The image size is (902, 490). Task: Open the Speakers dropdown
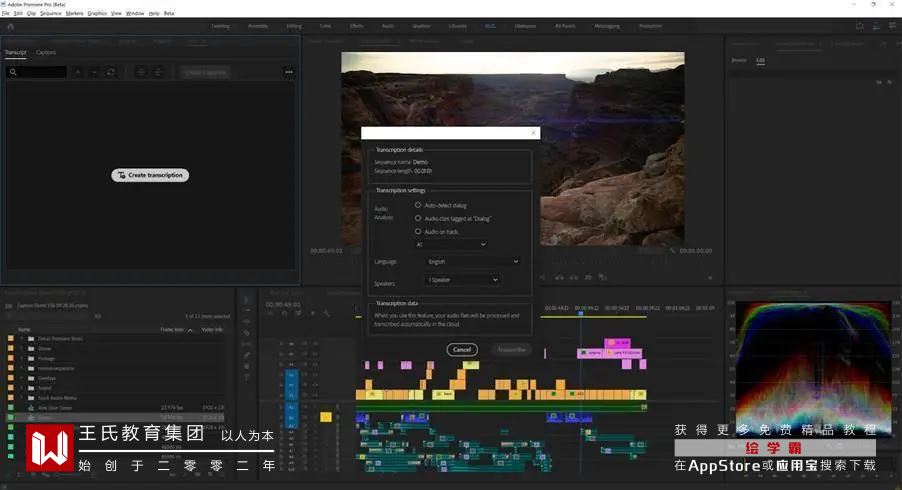(x=462, y=280)
